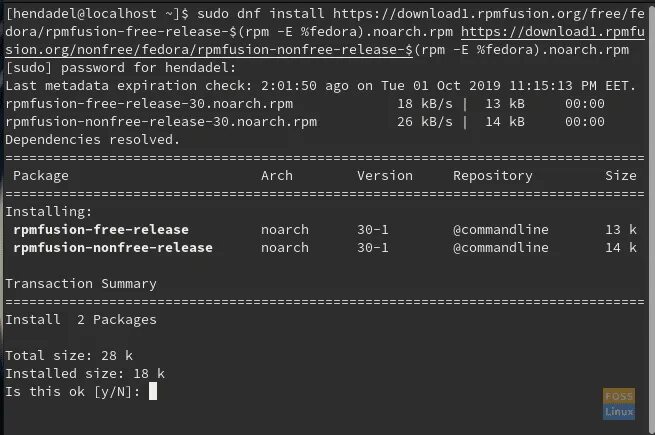Screen dimensions: 655x435
Task: Click the Transaction Summary heading
Action: pyautogui.click(x=81, y=284)
